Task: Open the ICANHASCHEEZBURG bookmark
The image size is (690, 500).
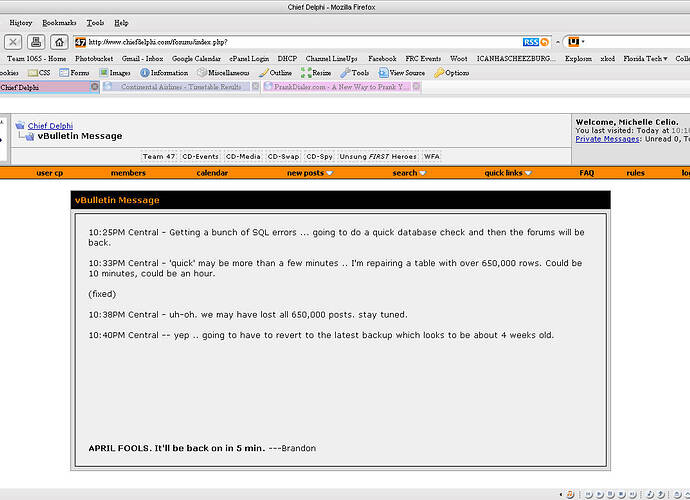Action: pos(516,59)
